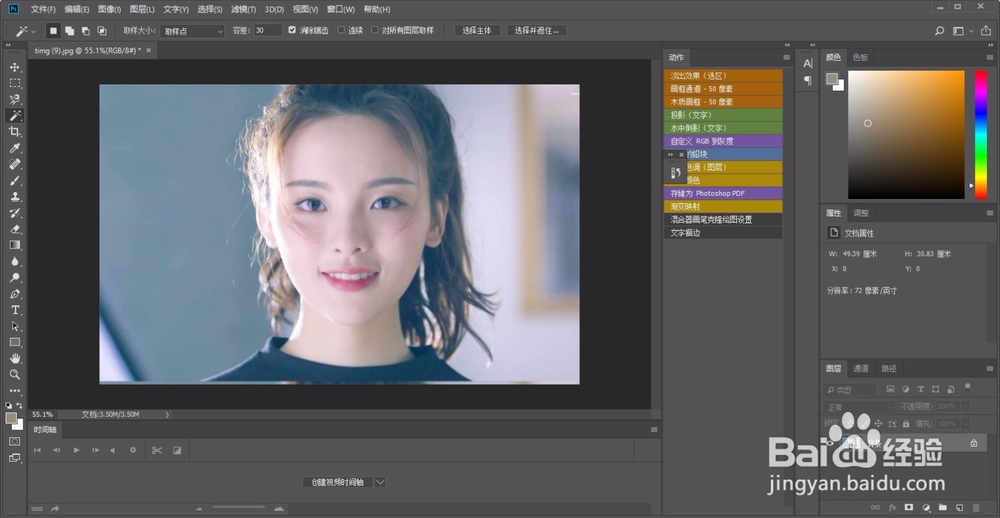Select the Crop tool
Viewport: 1000px width, 518px height.
[x=15, y=131]
